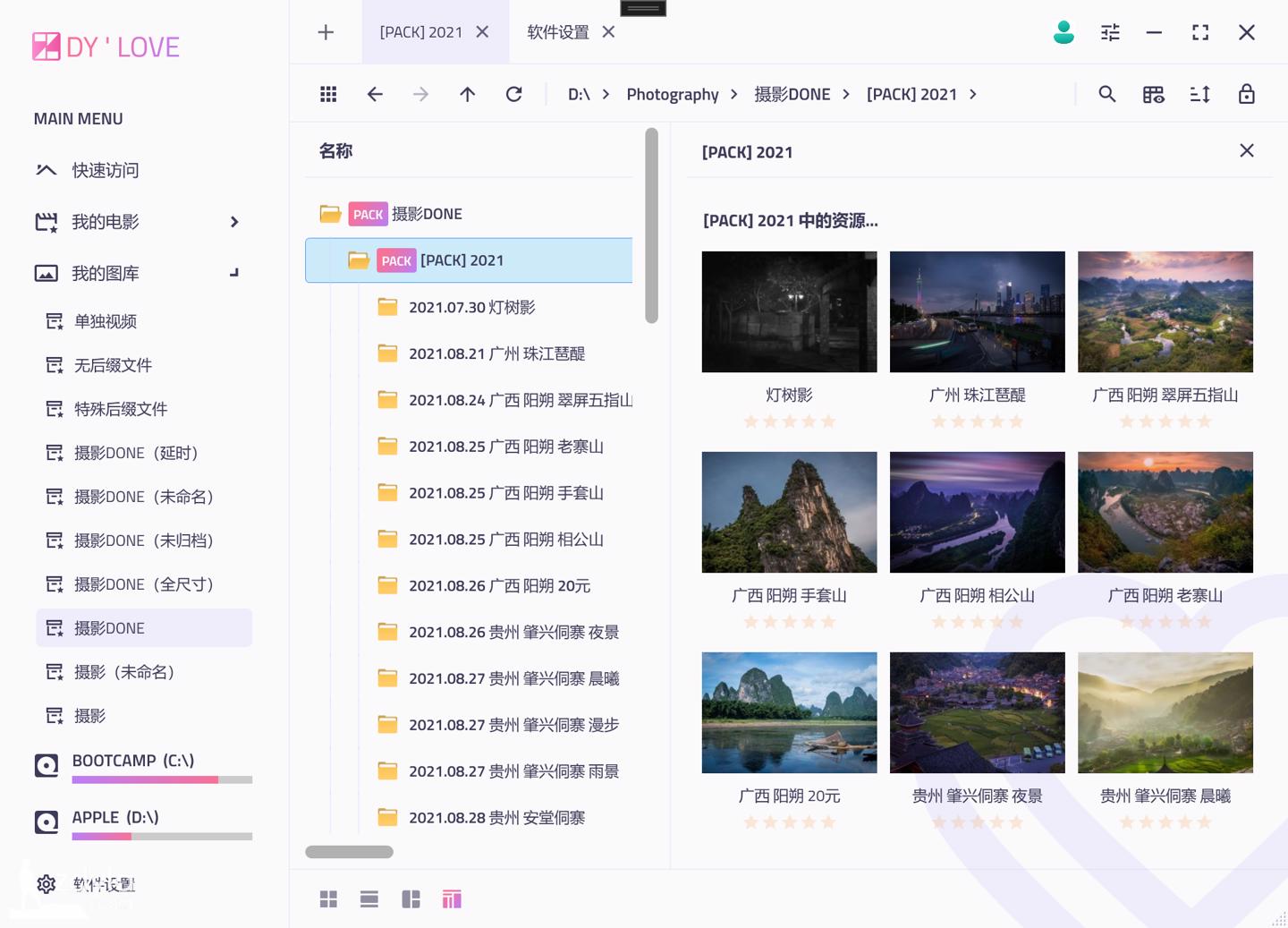Click the D:\ breadcrumb
1288x928 pixels.
579,94
